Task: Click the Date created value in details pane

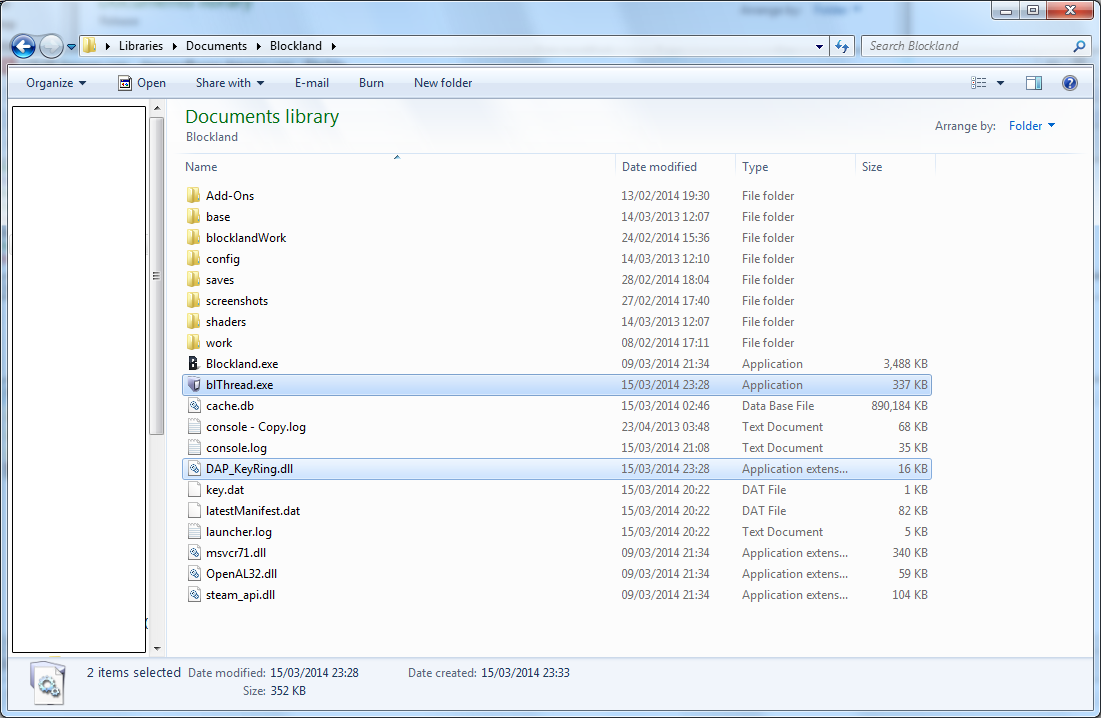Action: click(525, 672)
